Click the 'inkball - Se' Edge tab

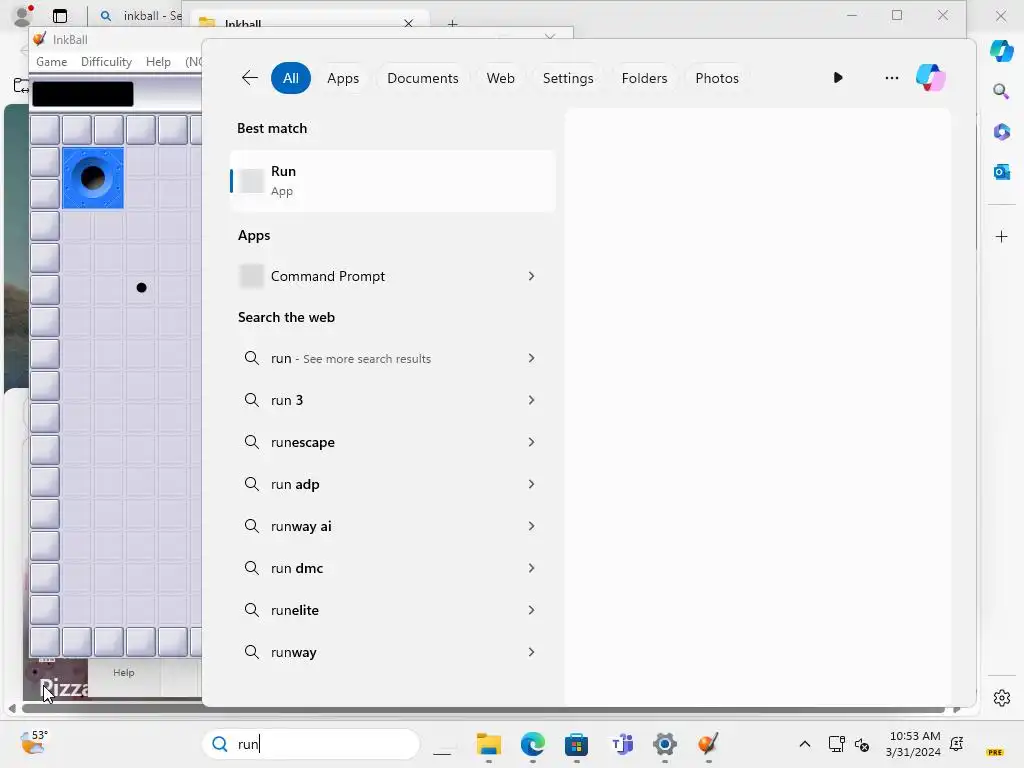[140, 16]
